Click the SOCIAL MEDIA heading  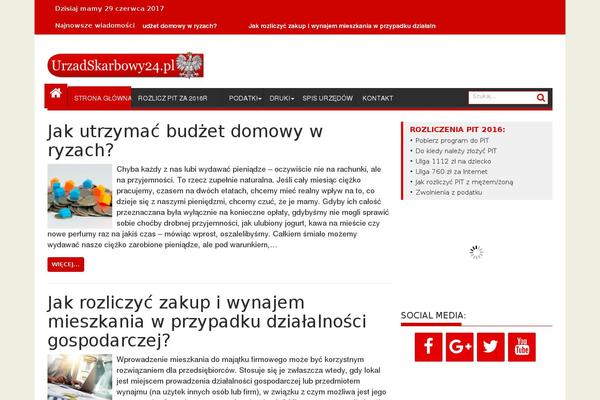coord(433,315)
